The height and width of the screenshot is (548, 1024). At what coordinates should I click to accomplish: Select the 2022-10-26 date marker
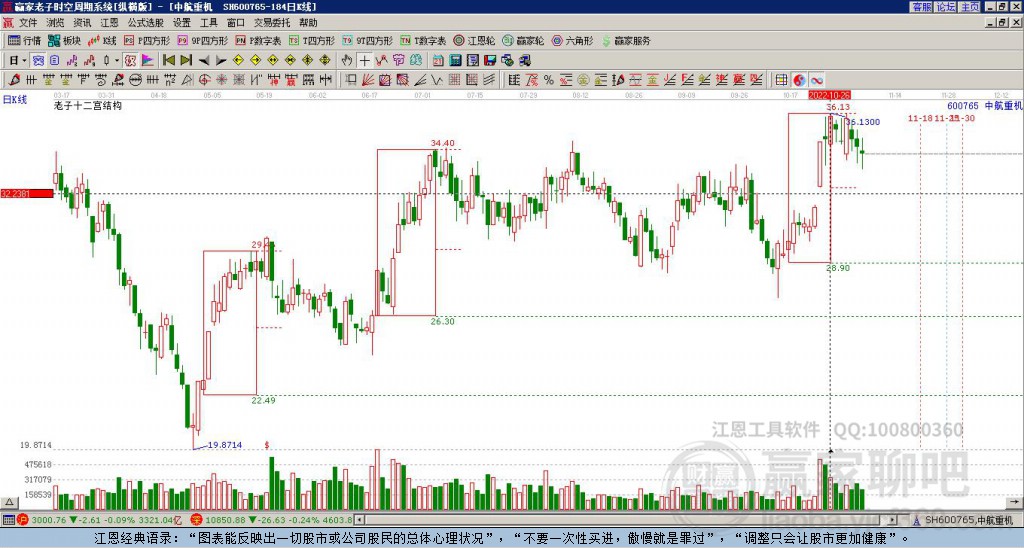tap(829, 95)
